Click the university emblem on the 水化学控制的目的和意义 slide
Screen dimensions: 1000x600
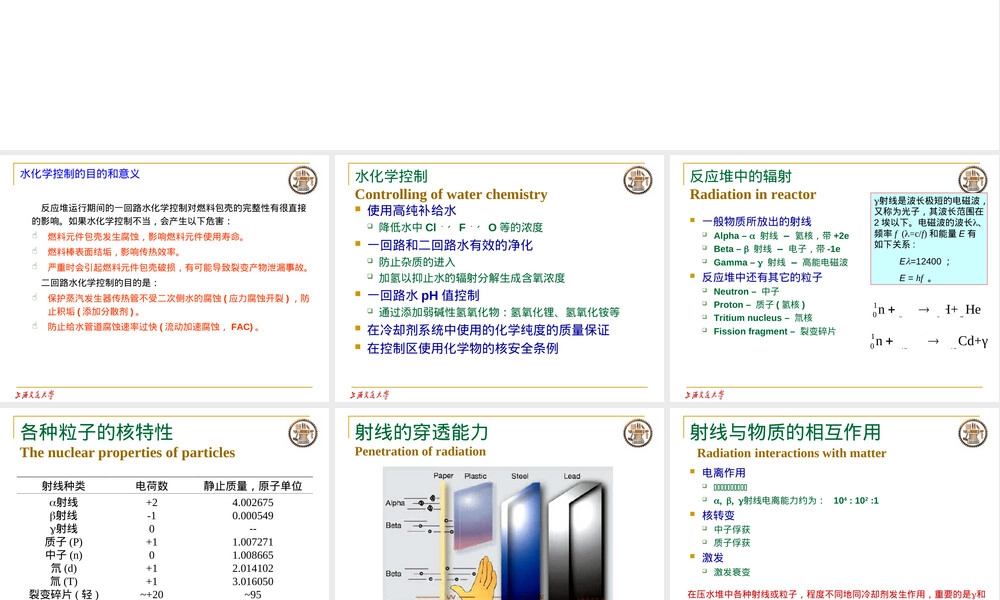point(303,180)
